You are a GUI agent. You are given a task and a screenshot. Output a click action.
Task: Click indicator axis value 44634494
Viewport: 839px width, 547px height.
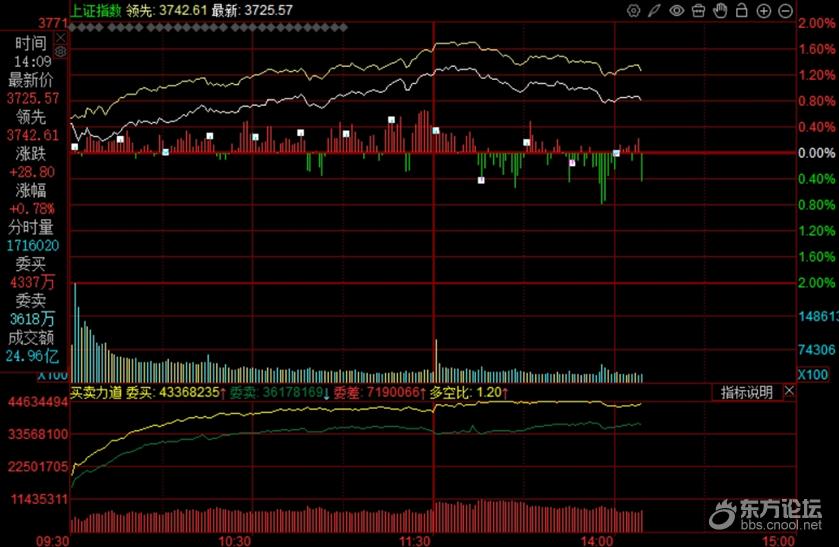click(38, 401)
